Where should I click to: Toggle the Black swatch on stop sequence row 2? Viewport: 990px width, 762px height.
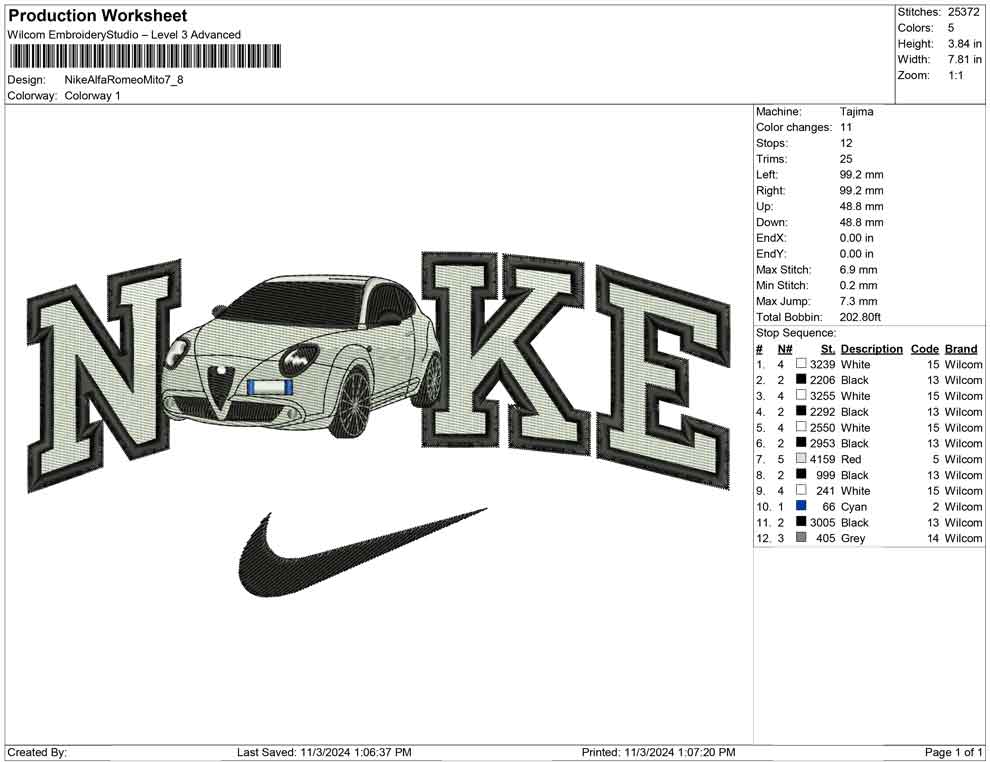pos(800,380)
